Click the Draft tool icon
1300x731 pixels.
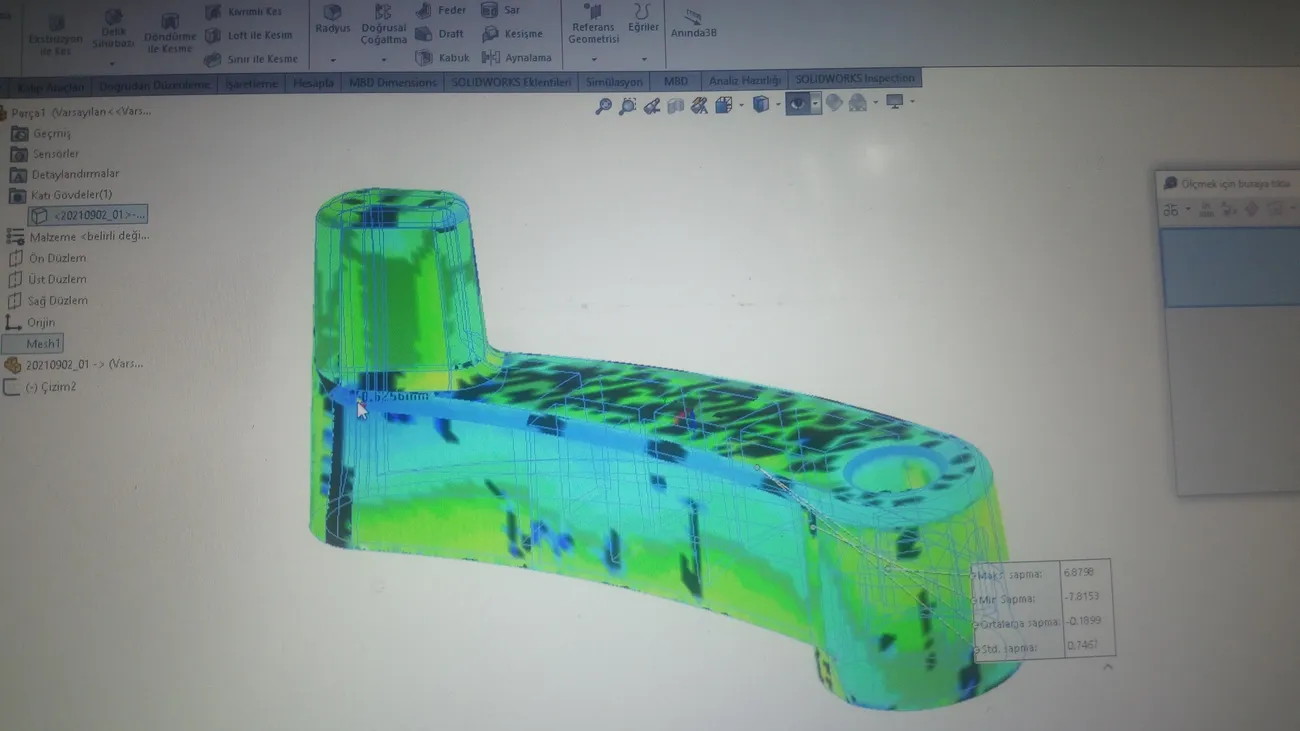click(x=424, y=34)
